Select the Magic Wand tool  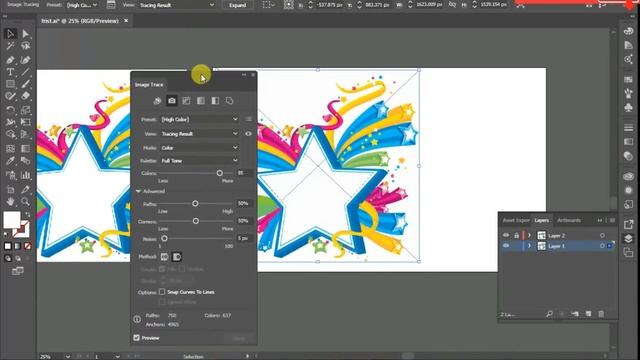click(10, 46)
